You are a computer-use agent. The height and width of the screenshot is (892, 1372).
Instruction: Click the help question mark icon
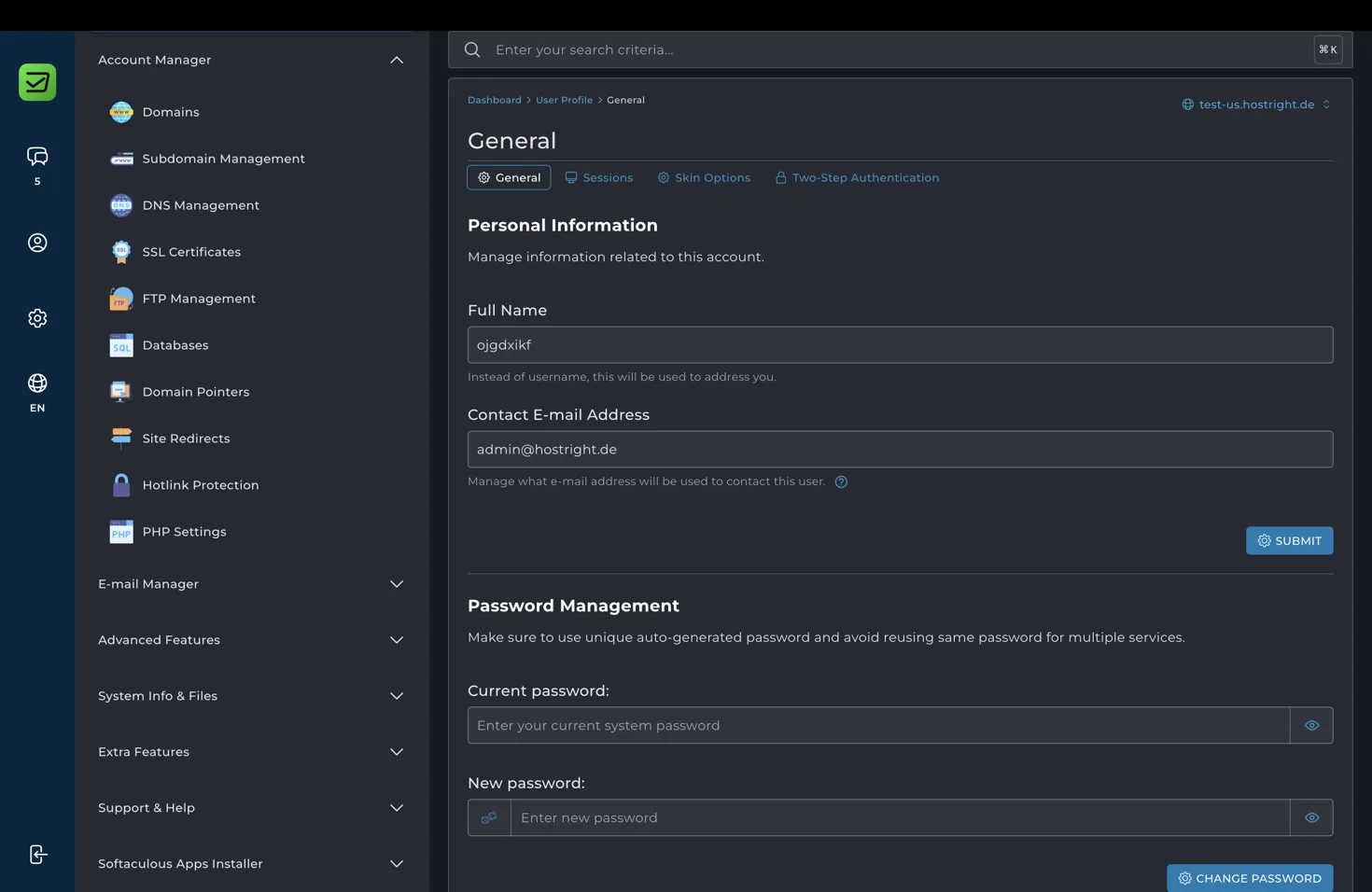(x=841, y=482)
